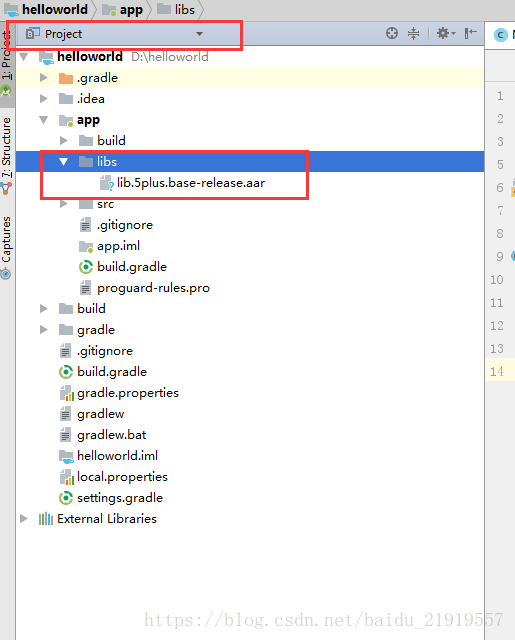Click line number 14 in editor gutter
This screenshot has height=640, width=515.
click(x=497, y=371)
